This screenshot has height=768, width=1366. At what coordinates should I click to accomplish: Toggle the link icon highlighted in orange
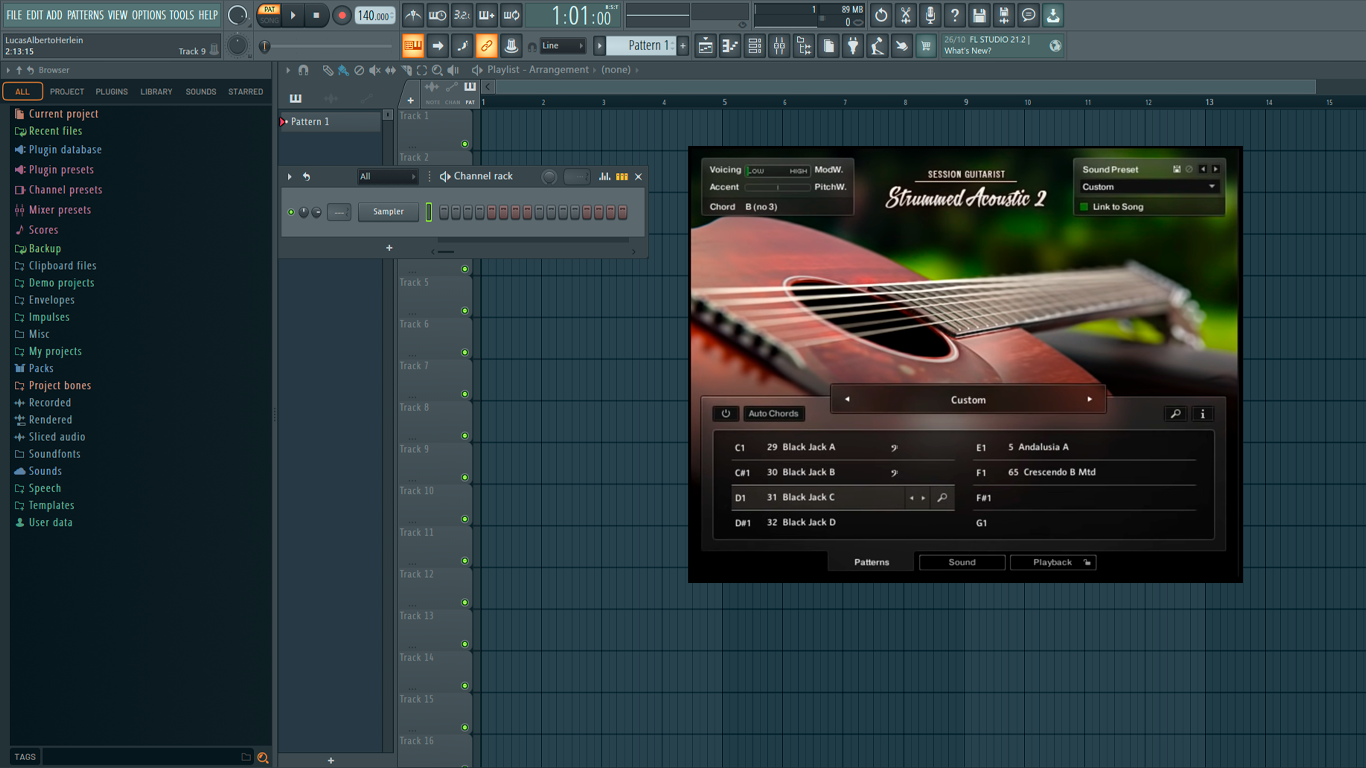pyautogui.click(x=486, y=46)
